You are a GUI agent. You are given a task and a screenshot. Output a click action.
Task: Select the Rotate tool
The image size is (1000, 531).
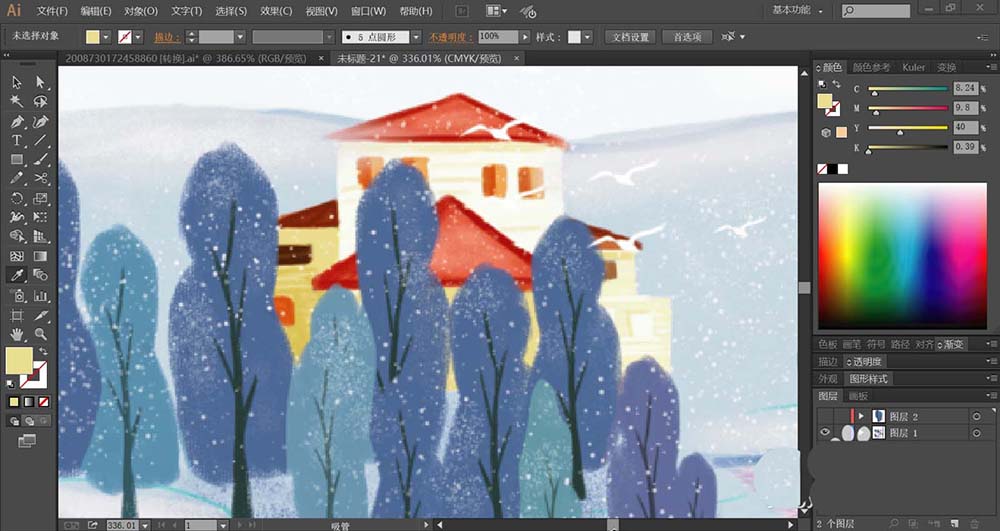pos(17,198)
